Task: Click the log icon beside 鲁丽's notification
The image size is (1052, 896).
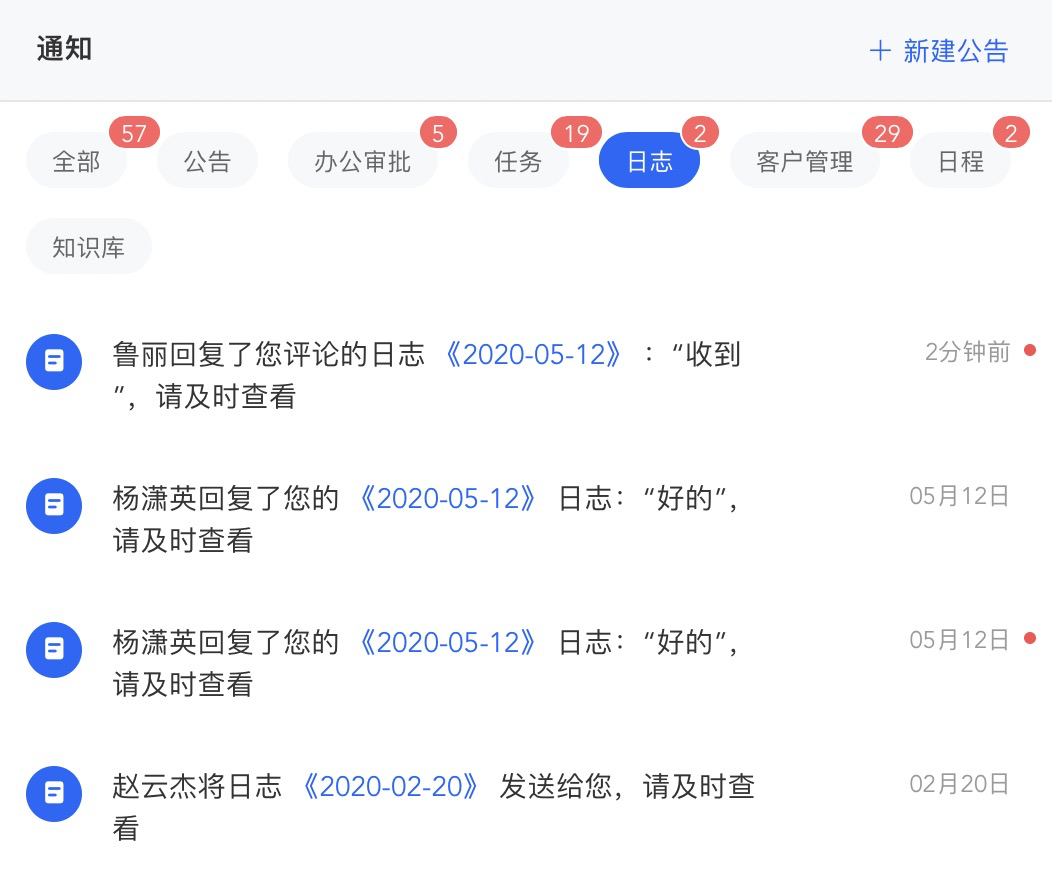Action: 54,362
